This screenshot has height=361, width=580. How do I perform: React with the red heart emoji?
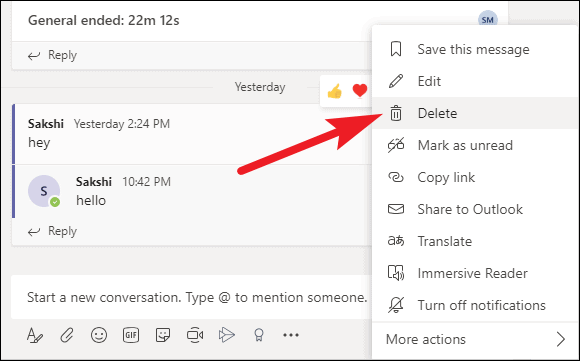click(360, 91)
